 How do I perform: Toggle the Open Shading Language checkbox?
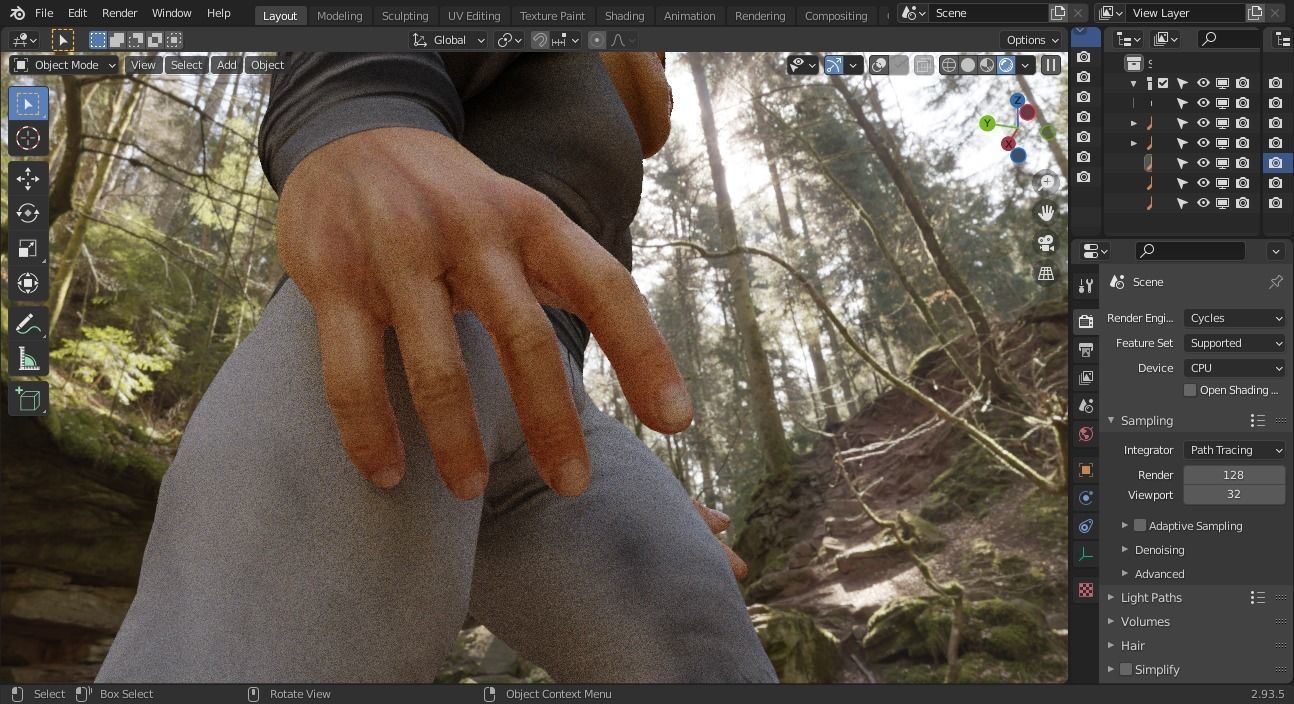pyautogui.click(x=1190, y=390)
